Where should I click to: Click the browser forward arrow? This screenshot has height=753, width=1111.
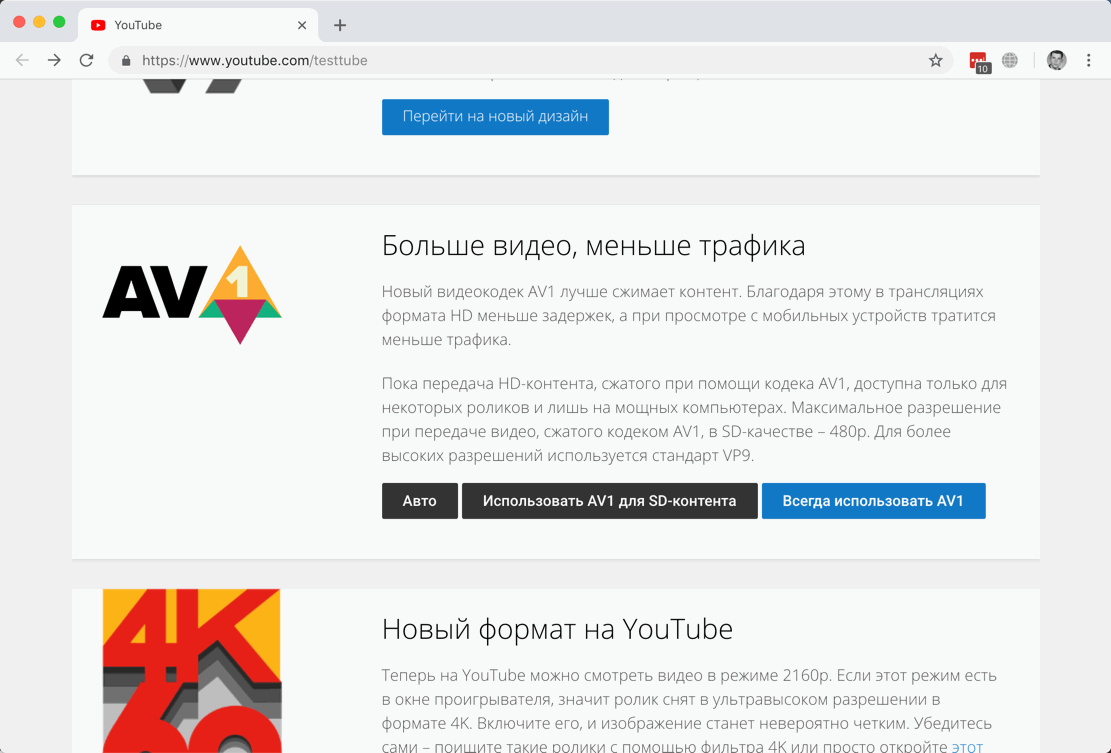[54, 60]
